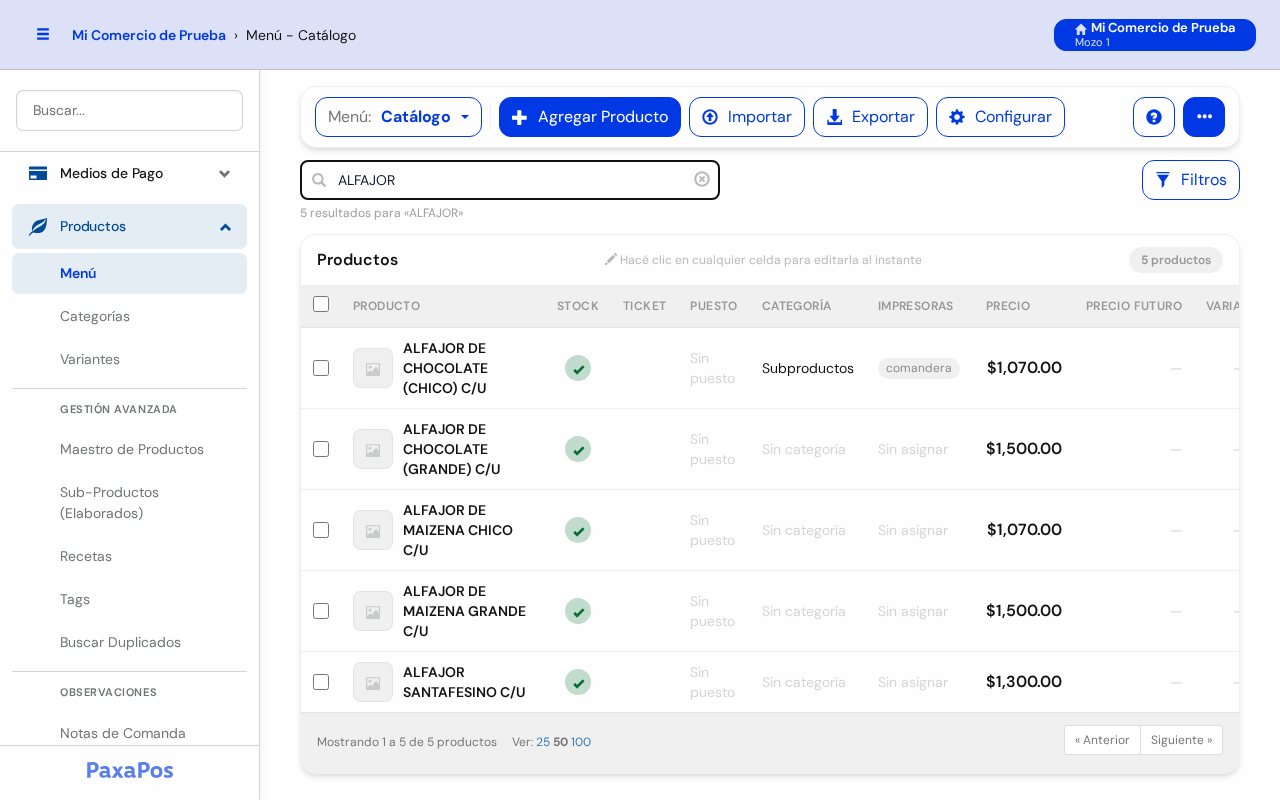Click the help question mark icon
1280x800 pixels.
coord(1154,117)
